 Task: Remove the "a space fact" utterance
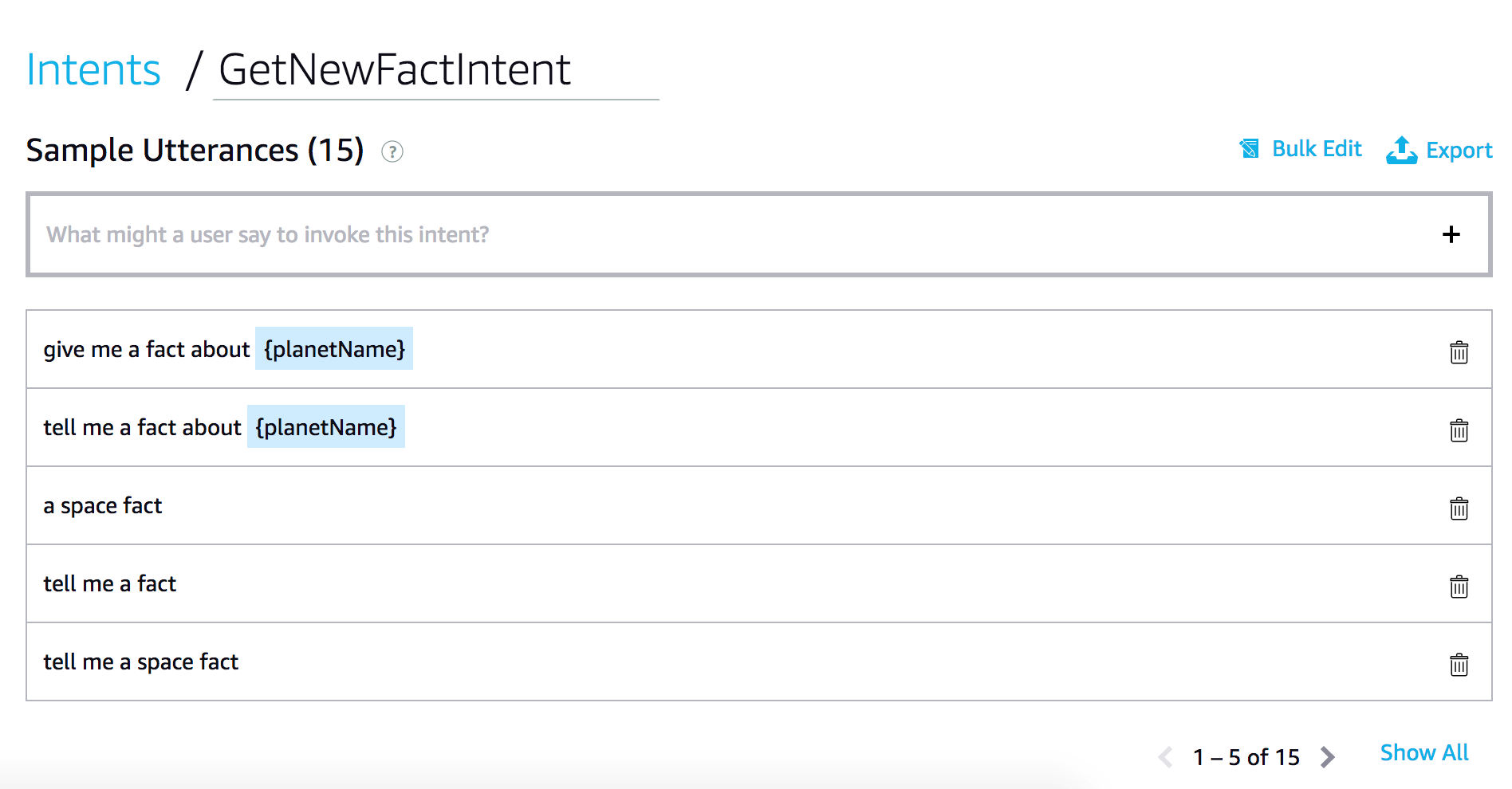1459,508
